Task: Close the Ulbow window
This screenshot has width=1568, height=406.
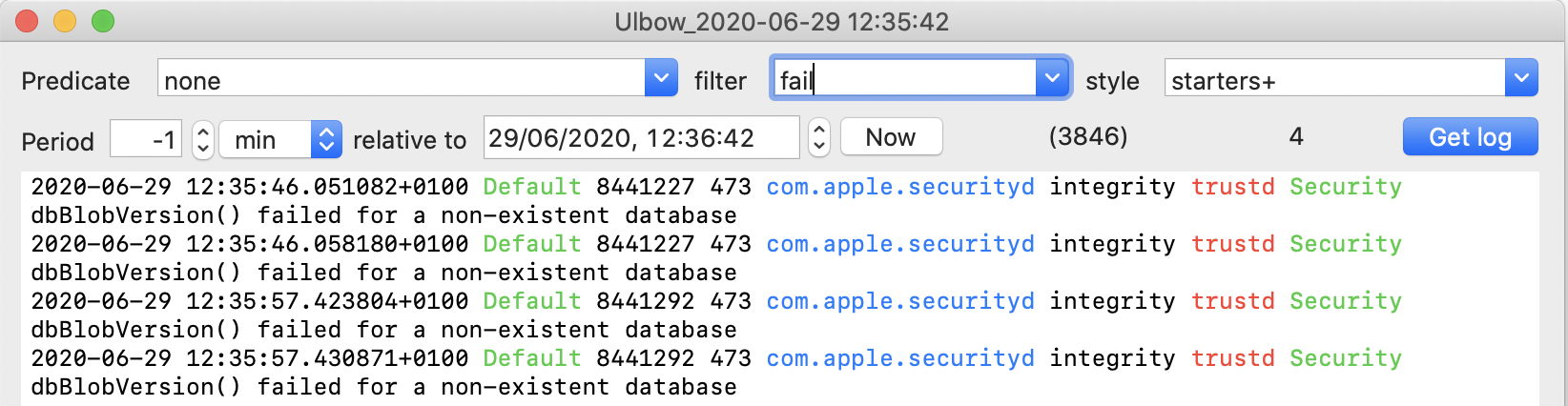Action: (x=27, y=21)
